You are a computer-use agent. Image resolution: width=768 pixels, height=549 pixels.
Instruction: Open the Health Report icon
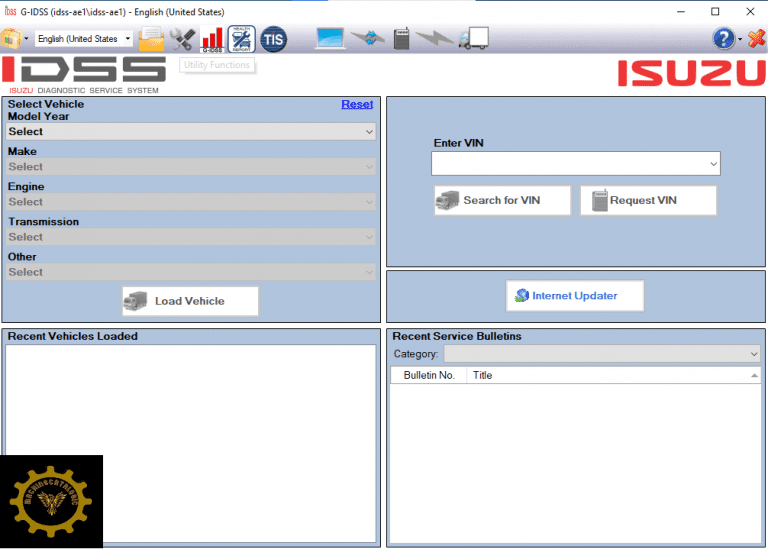tap(241, 39)
